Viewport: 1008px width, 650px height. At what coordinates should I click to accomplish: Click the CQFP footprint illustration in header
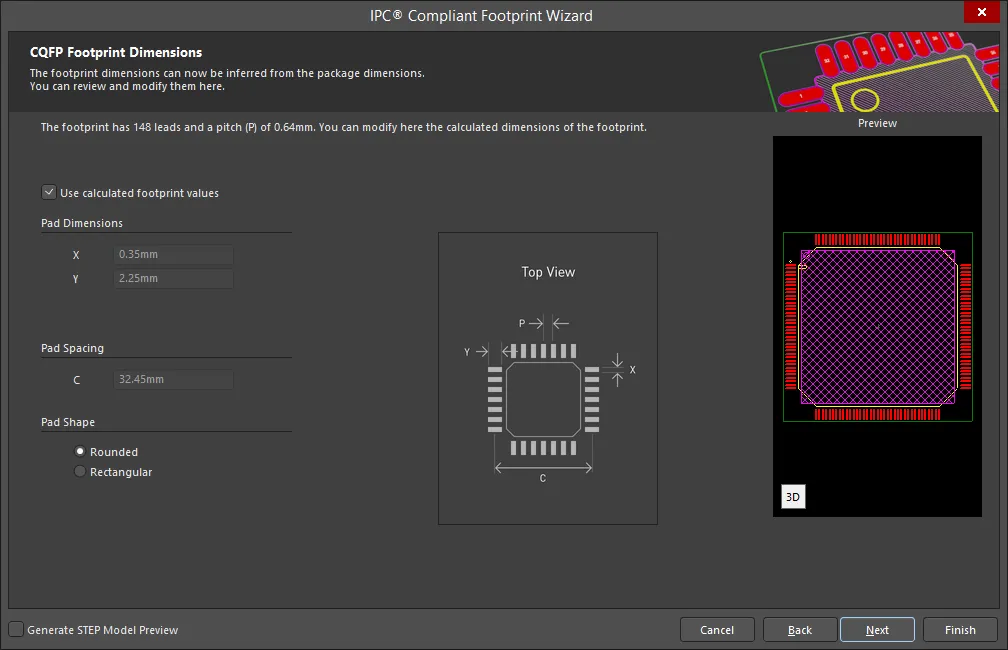pos(879,72)
